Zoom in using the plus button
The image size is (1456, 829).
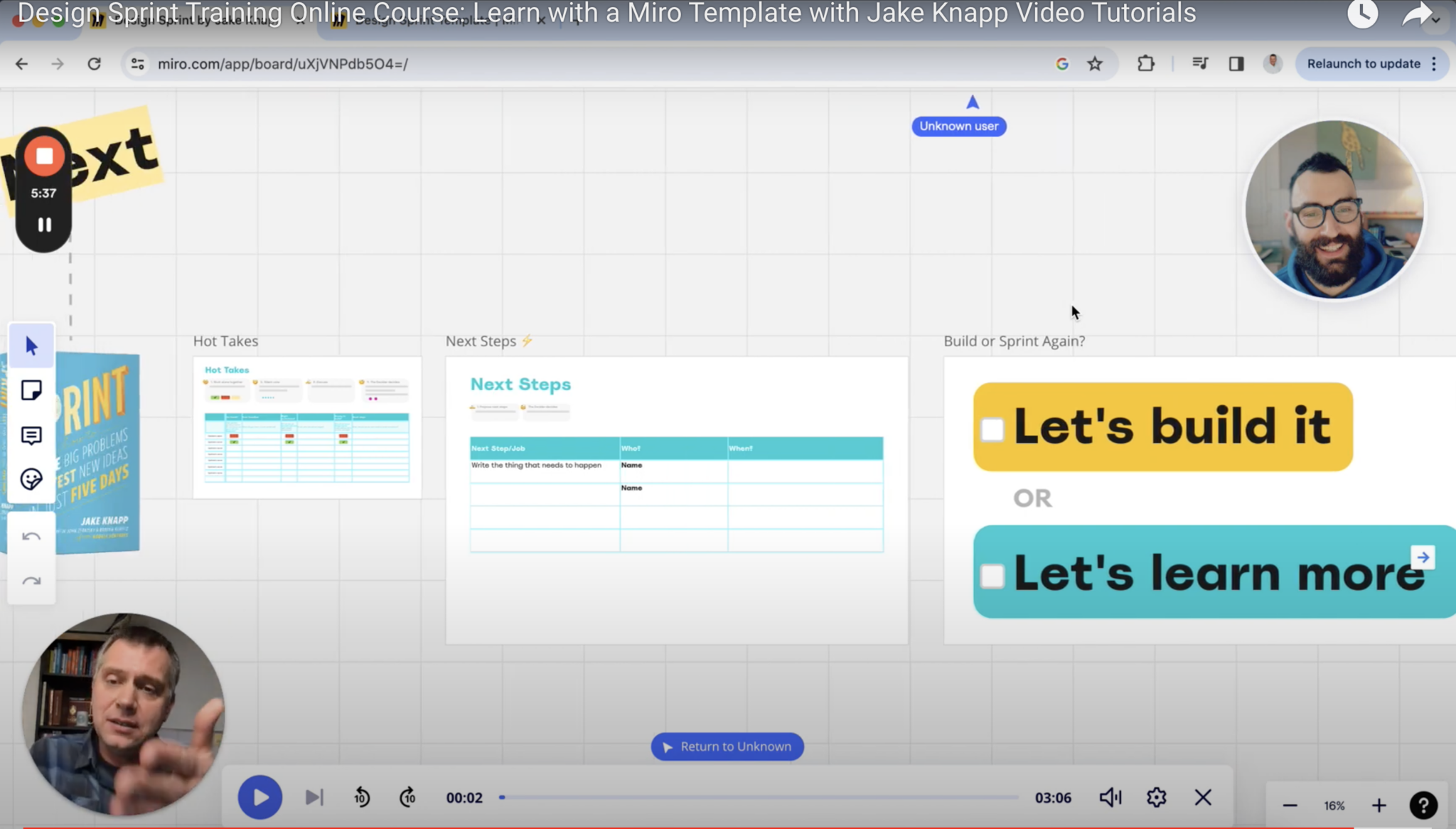pyautogui.click(x=1379, y=805)
